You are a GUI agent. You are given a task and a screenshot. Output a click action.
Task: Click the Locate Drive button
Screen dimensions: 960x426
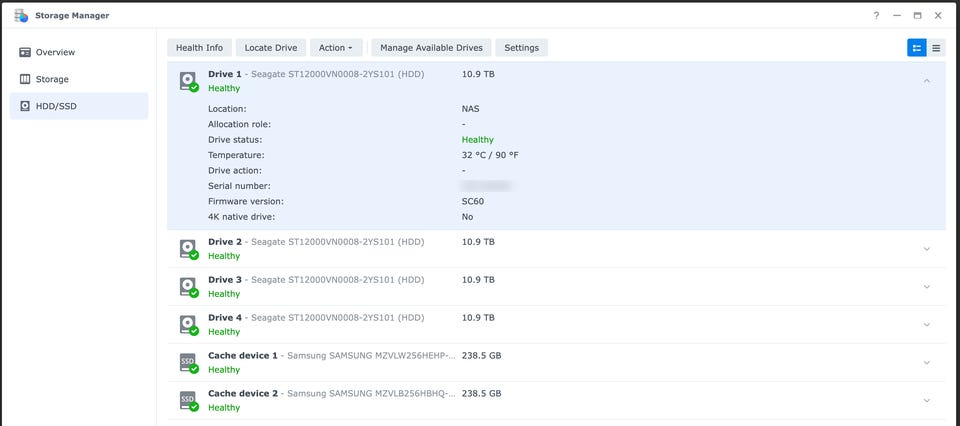[271, 48]
